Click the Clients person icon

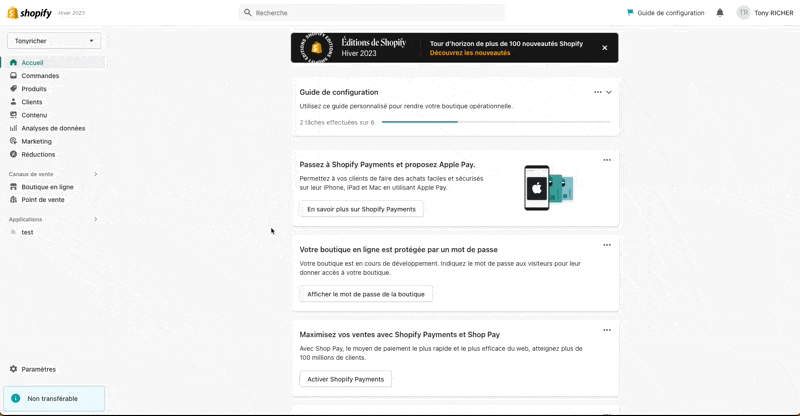(x=13, y=102)
